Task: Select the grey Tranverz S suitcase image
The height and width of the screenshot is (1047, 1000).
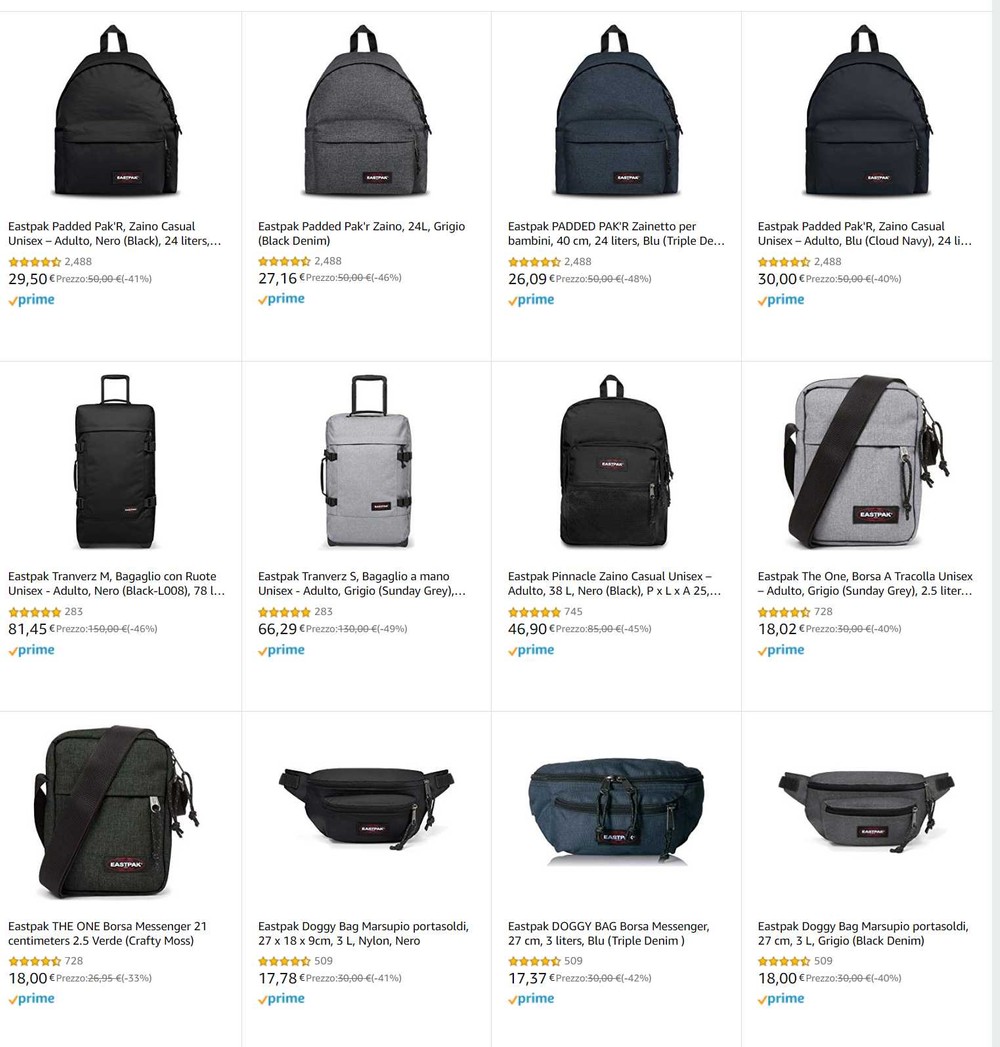Action: click(368, 461)
